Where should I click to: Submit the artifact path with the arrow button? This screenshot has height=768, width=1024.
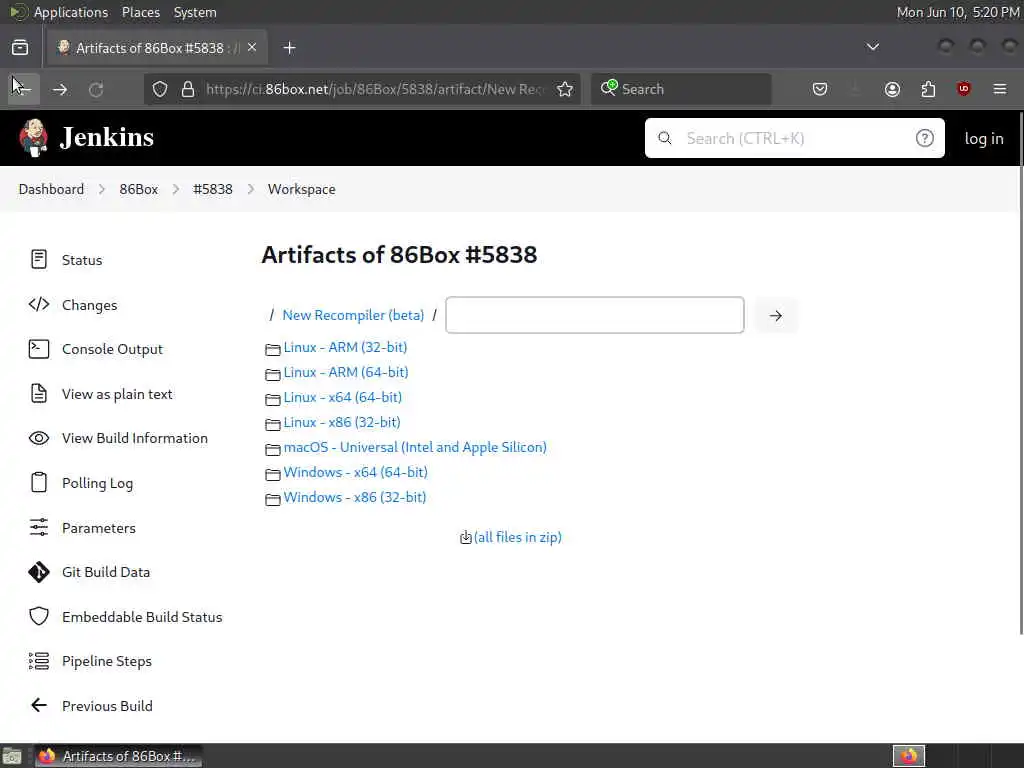(x=775, y=315)
